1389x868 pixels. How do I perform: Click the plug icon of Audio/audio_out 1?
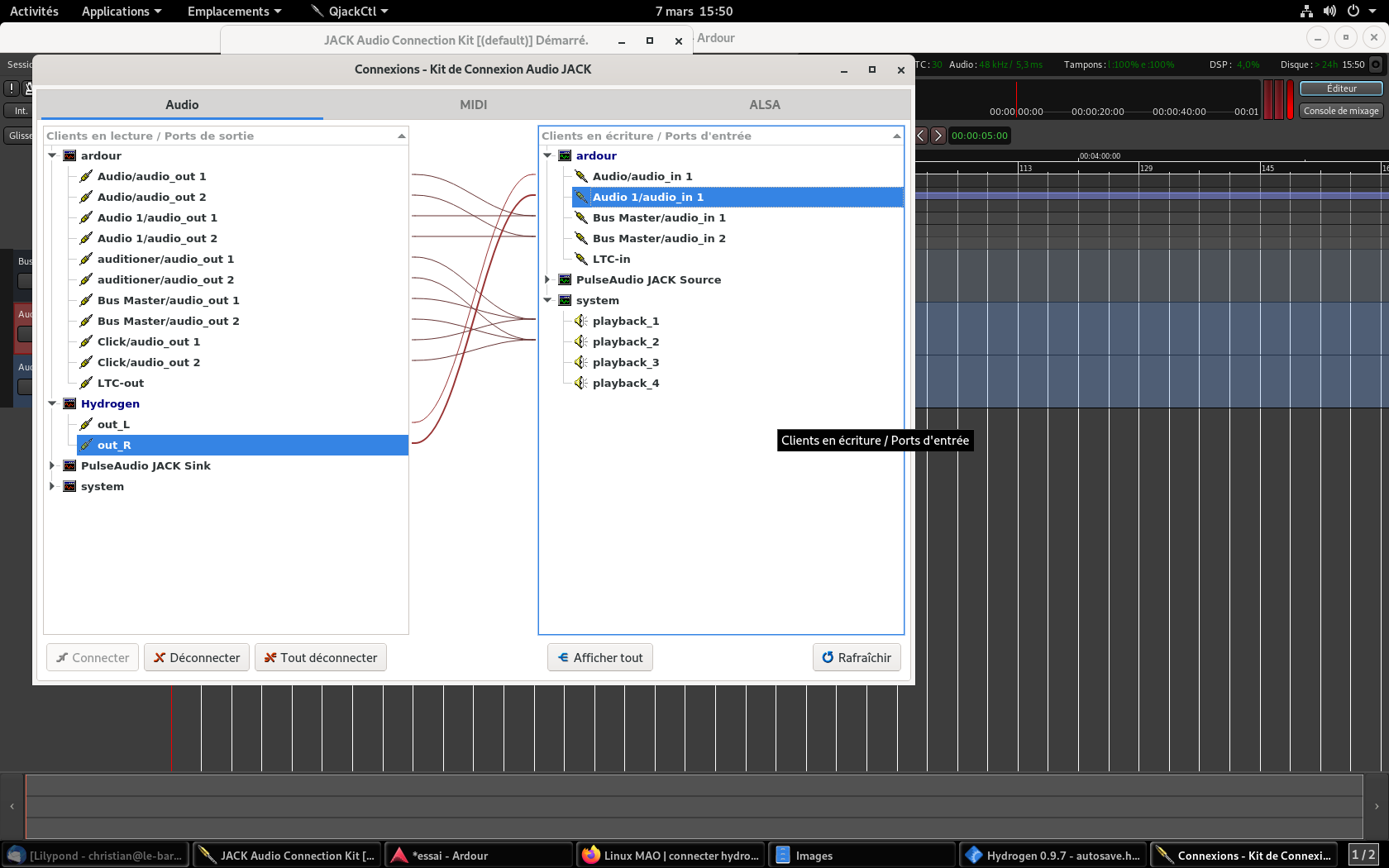86,176
